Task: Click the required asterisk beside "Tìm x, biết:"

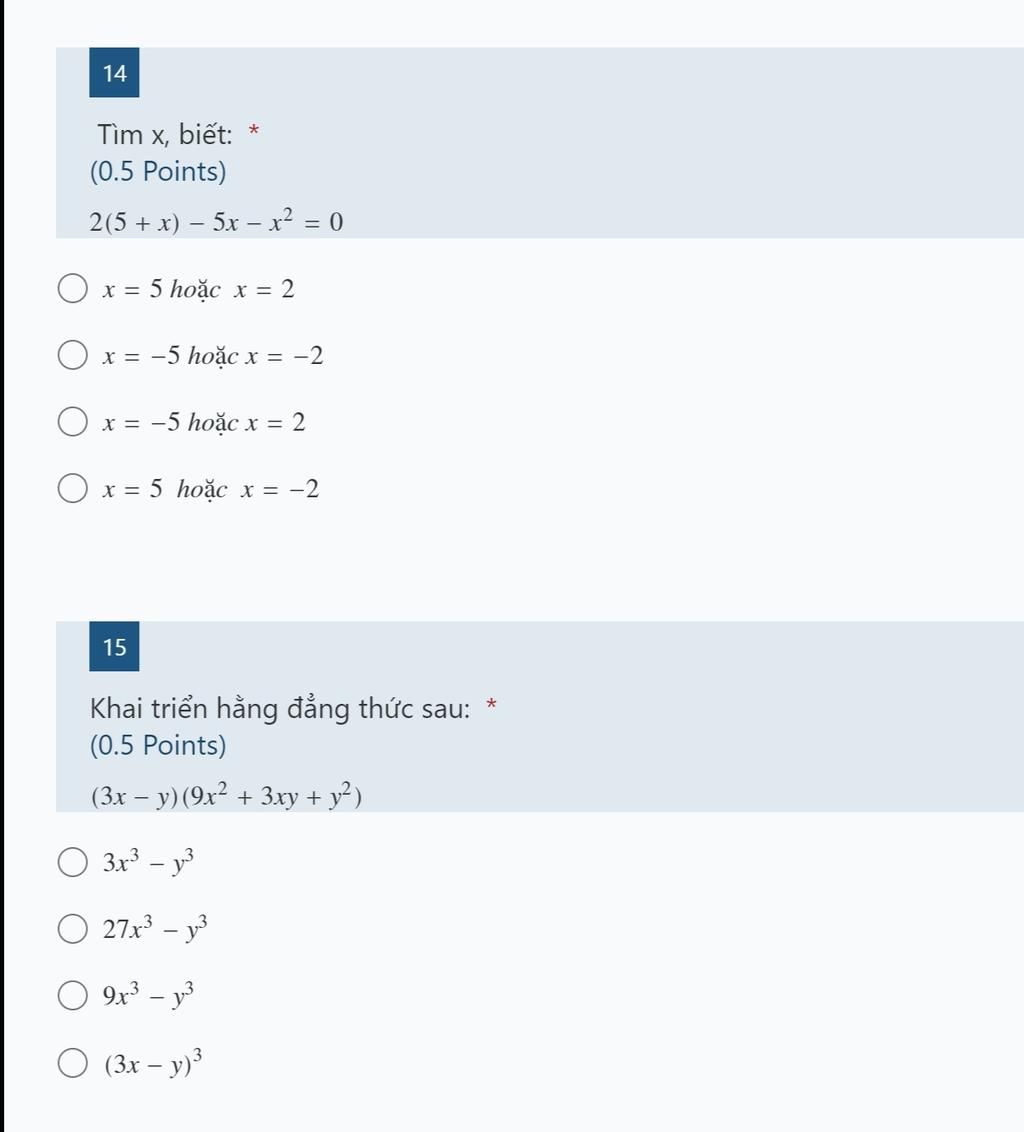Action: coord(254,131)
